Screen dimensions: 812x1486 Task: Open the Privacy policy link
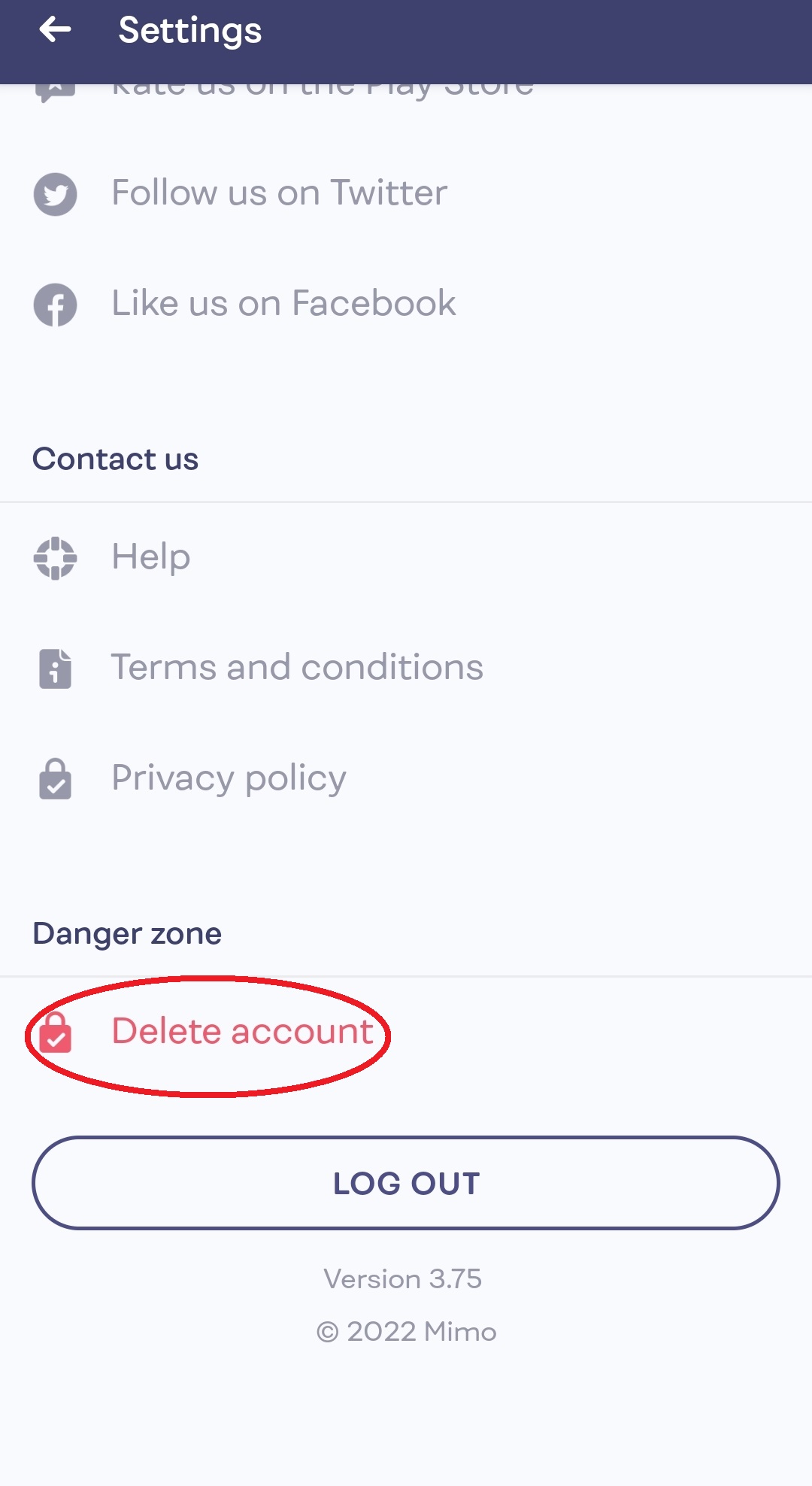229,778
